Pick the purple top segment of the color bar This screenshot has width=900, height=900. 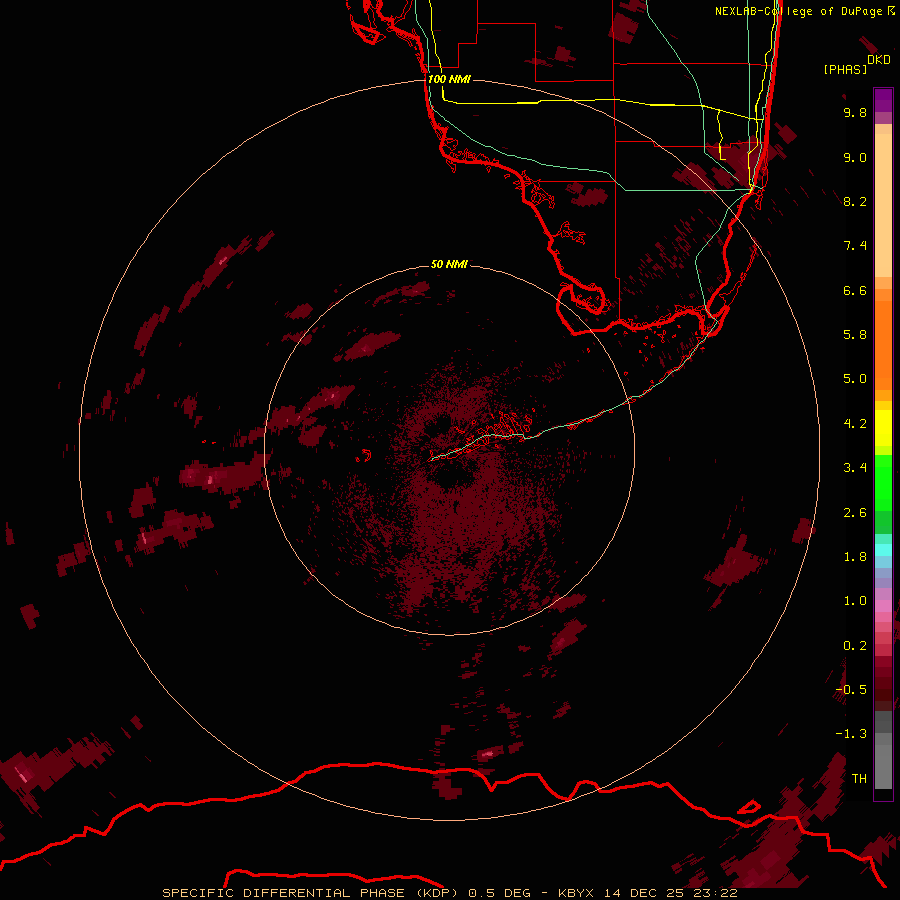pos(883,100)
